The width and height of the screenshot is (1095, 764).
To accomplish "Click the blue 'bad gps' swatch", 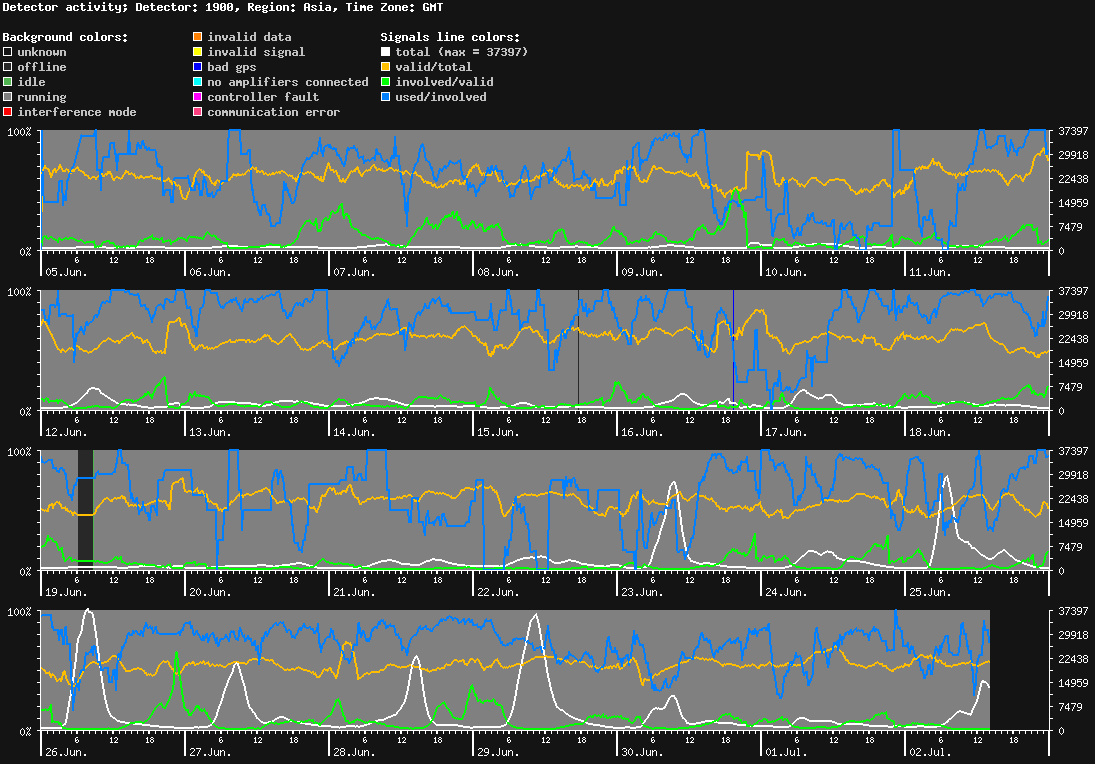I will tap(198, 67).
